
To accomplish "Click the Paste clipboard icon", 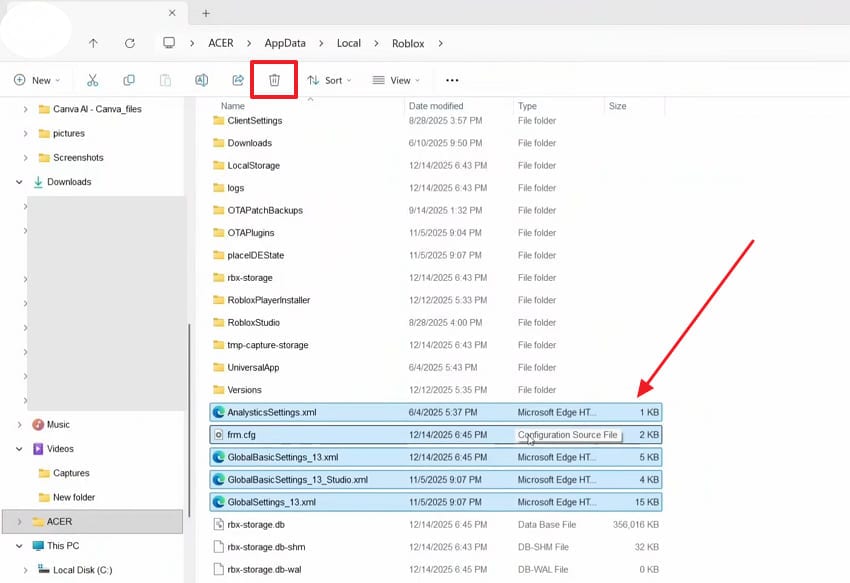I will (x=165, y=80).
